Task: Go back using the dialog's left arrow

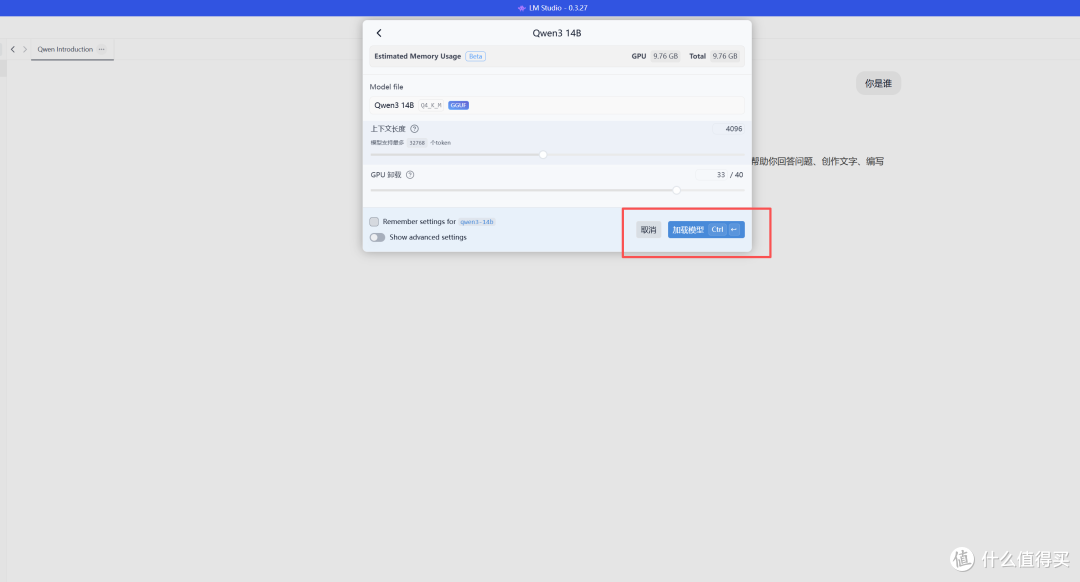Action: click(379, 33)
